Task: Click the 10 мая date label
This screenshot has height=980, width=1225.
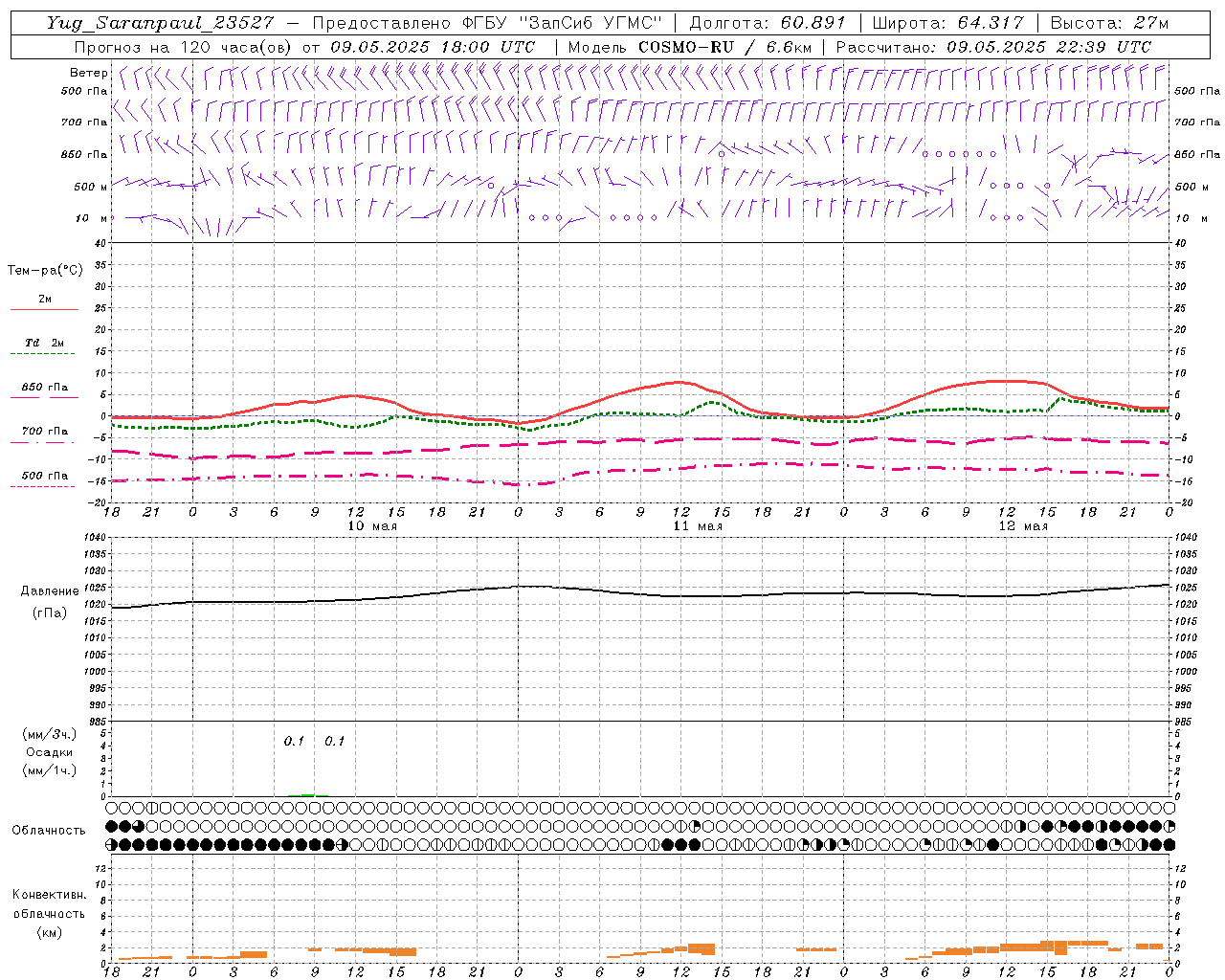Action: (372, 526)
